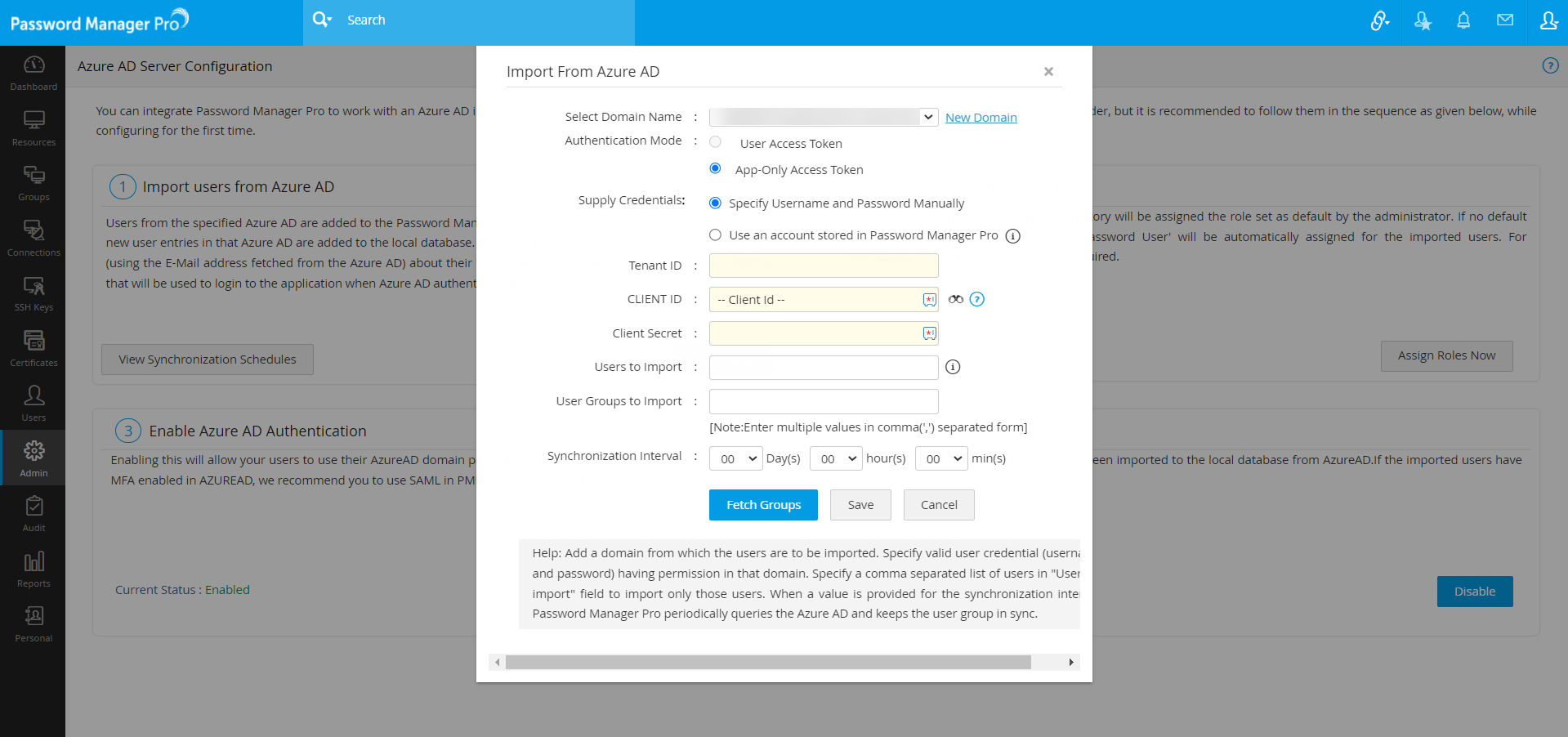The width and height of the screenshot is (1568, 737).
Task: Click the Password Manager Pro logo
Action: (x=100, y=21)
